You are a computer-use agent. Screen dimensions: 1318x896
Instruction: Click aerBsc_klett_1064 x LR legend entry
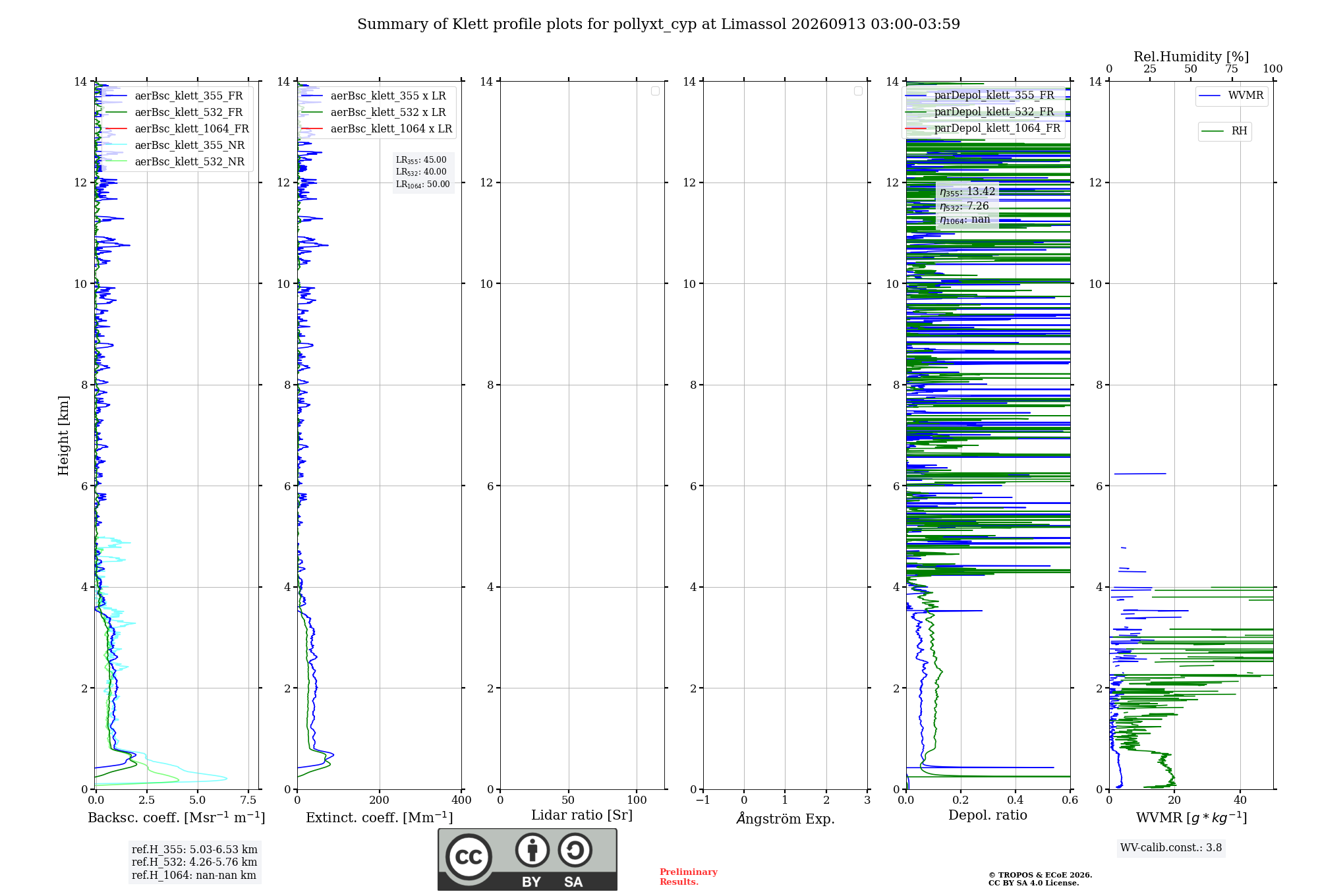pyautogui.click(x=377, y=129)
